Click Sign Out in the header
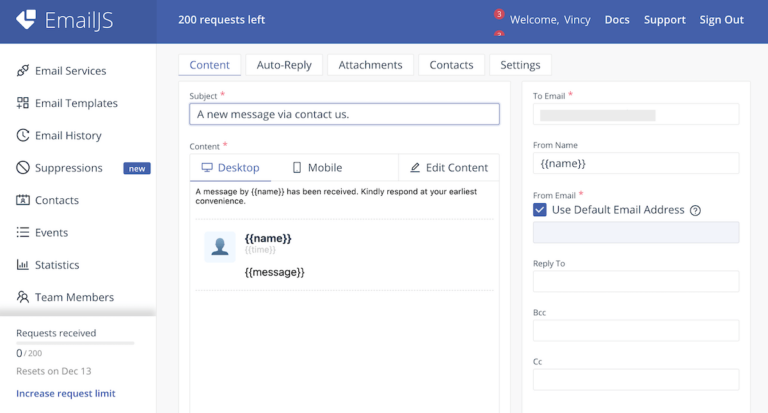The width and height of the screenshot is (768, 413). point(721,20)
